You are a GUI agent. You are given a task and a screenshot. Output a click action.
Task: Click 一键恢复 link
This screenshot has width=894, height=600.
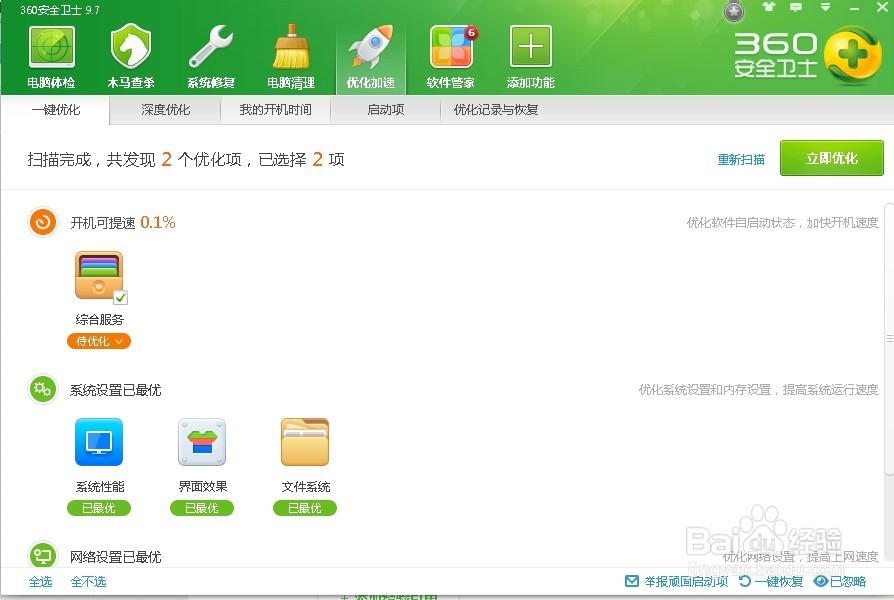click(771, 582)
